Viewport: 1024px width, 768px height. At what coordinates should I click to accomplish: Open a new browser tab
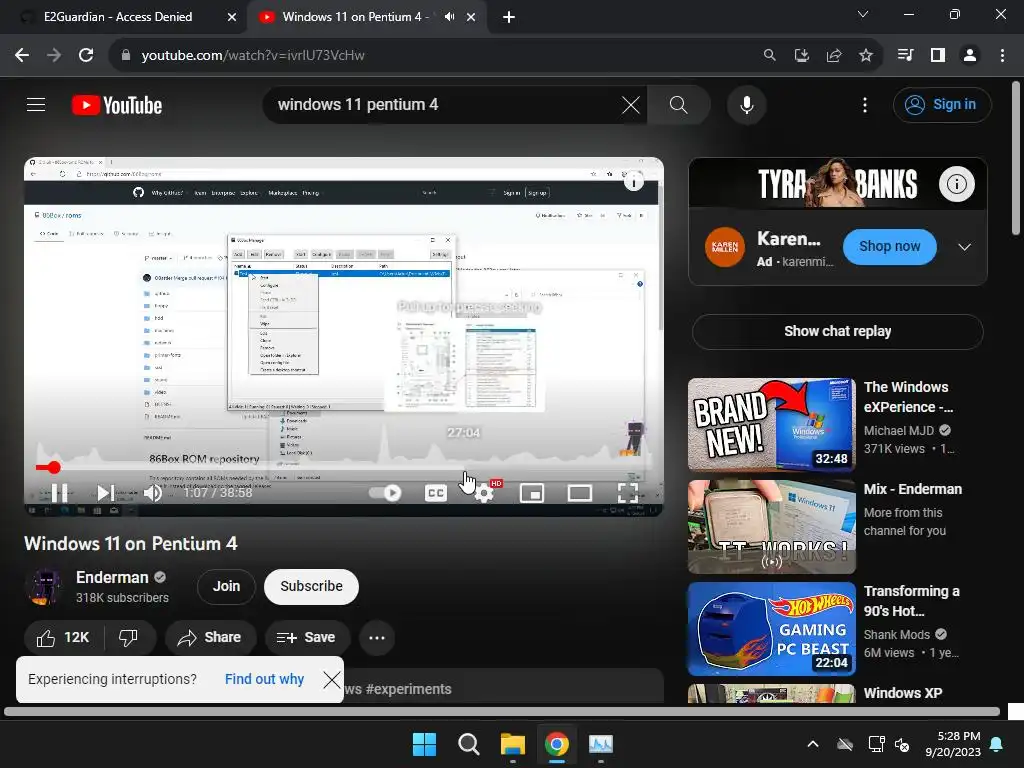509,17
